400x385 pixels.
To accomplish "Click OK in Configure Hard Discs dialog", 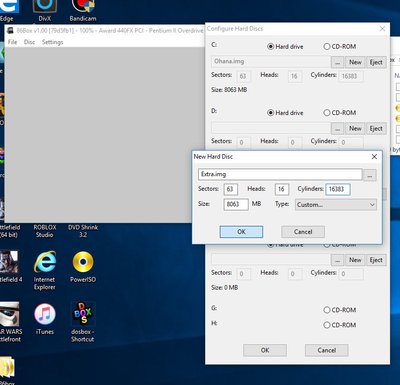I will coord(265,350).
